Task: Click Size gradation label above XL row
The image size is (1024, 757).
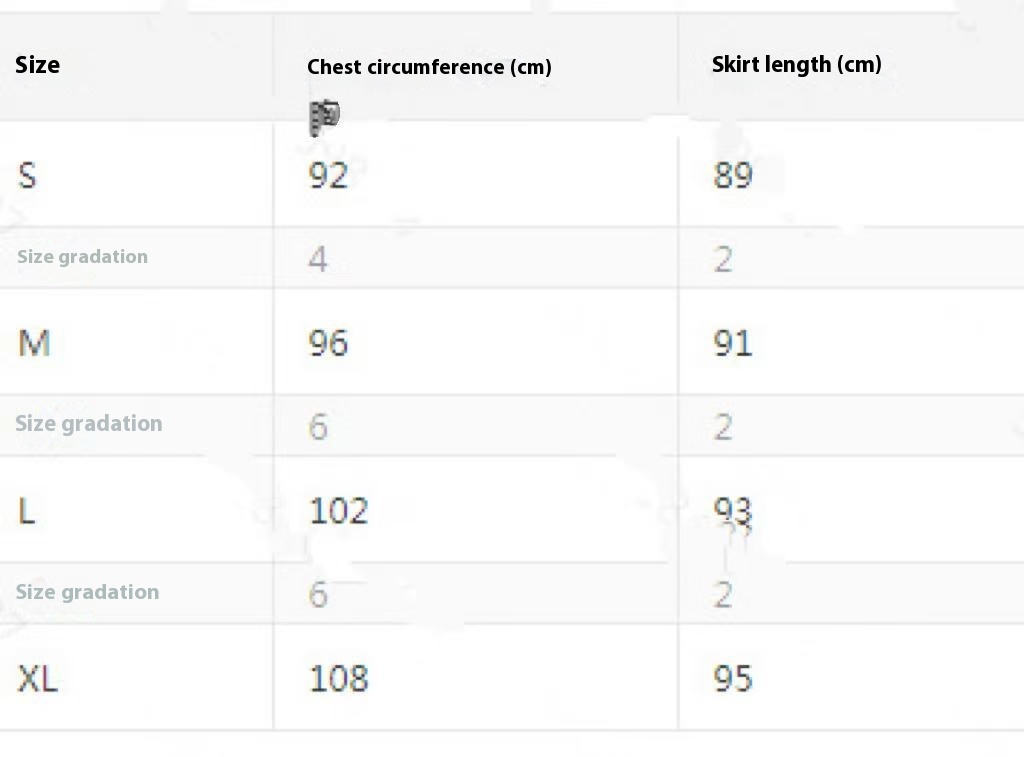Action: 87,592
